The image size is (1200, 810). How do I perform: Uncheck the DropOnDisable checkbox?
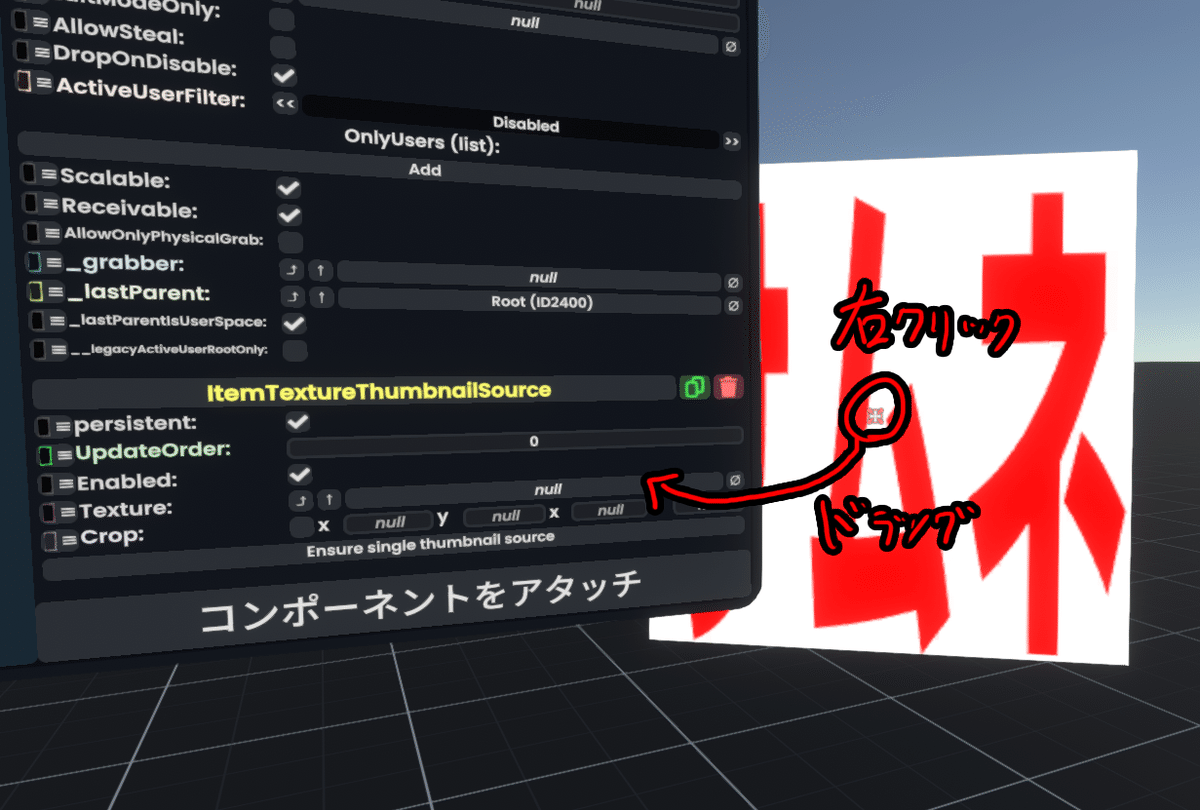click(284, 75)
